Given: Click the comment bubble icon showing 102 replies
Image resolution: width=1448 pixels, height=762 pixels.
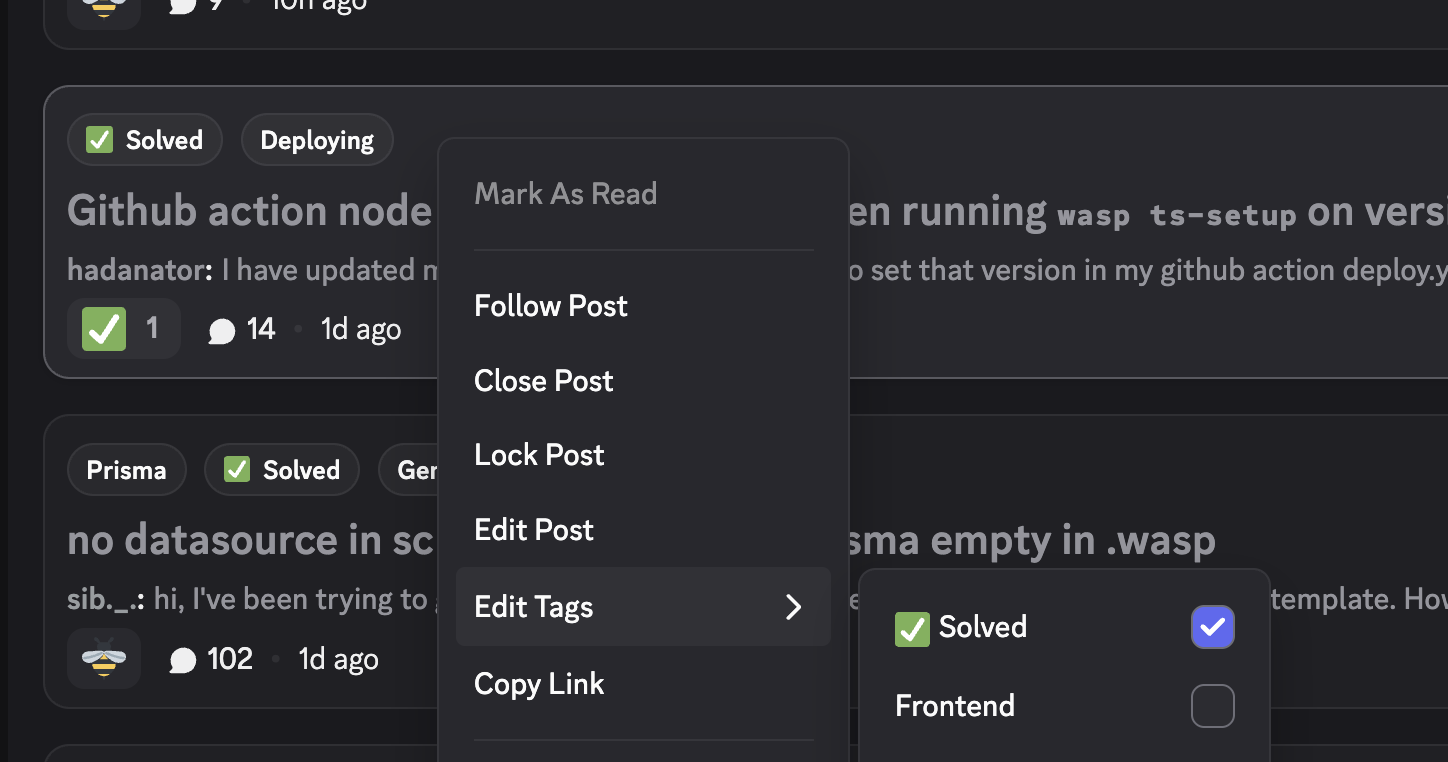Looking at the screenshot, I should click(183, 660).
